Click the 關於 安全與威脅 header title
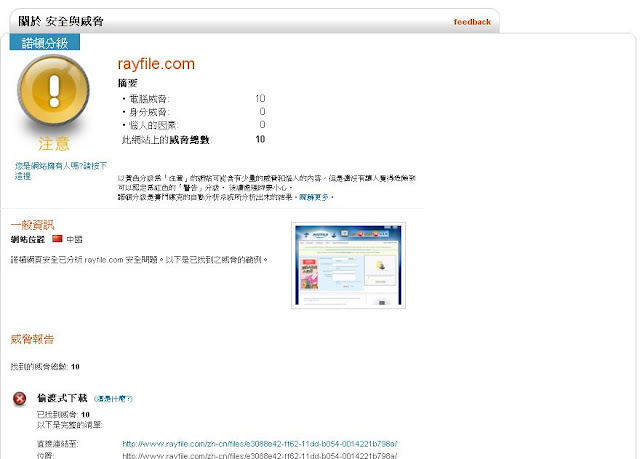The height and width of the screenshot is (459, 640). [61, 21]
